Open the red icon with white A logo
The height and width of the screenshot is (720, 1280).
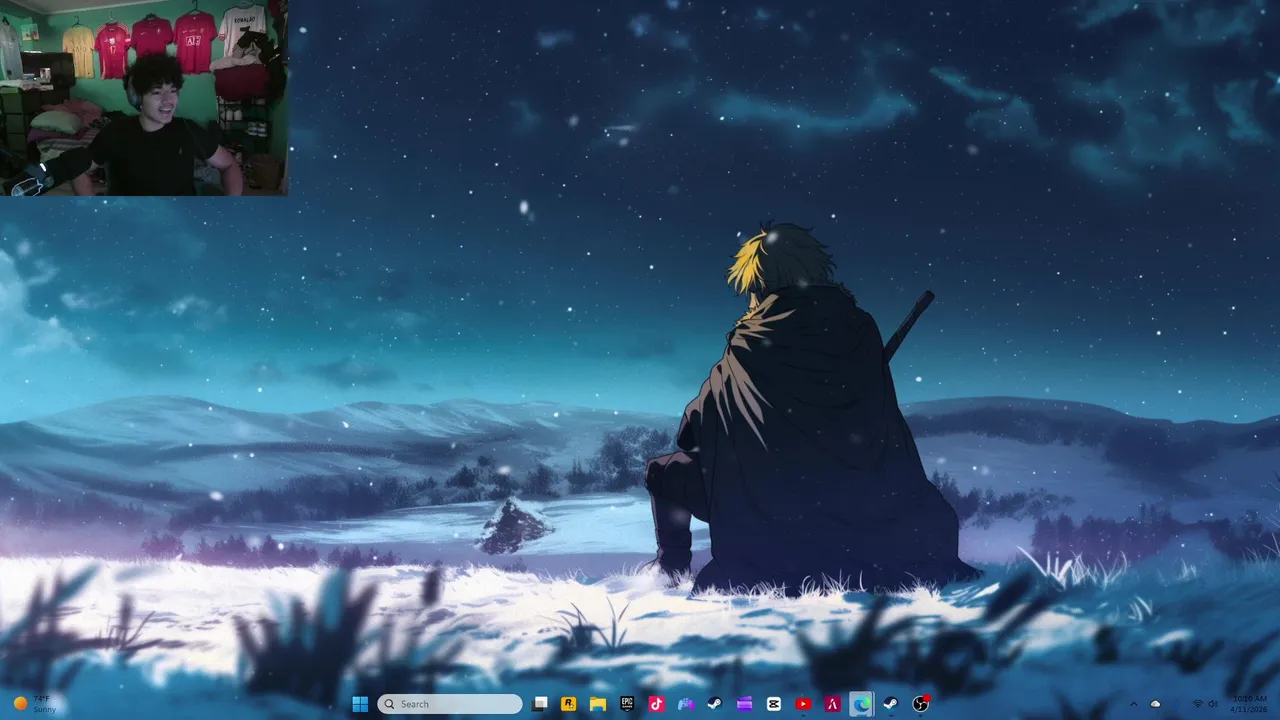[x=832, y=704]
